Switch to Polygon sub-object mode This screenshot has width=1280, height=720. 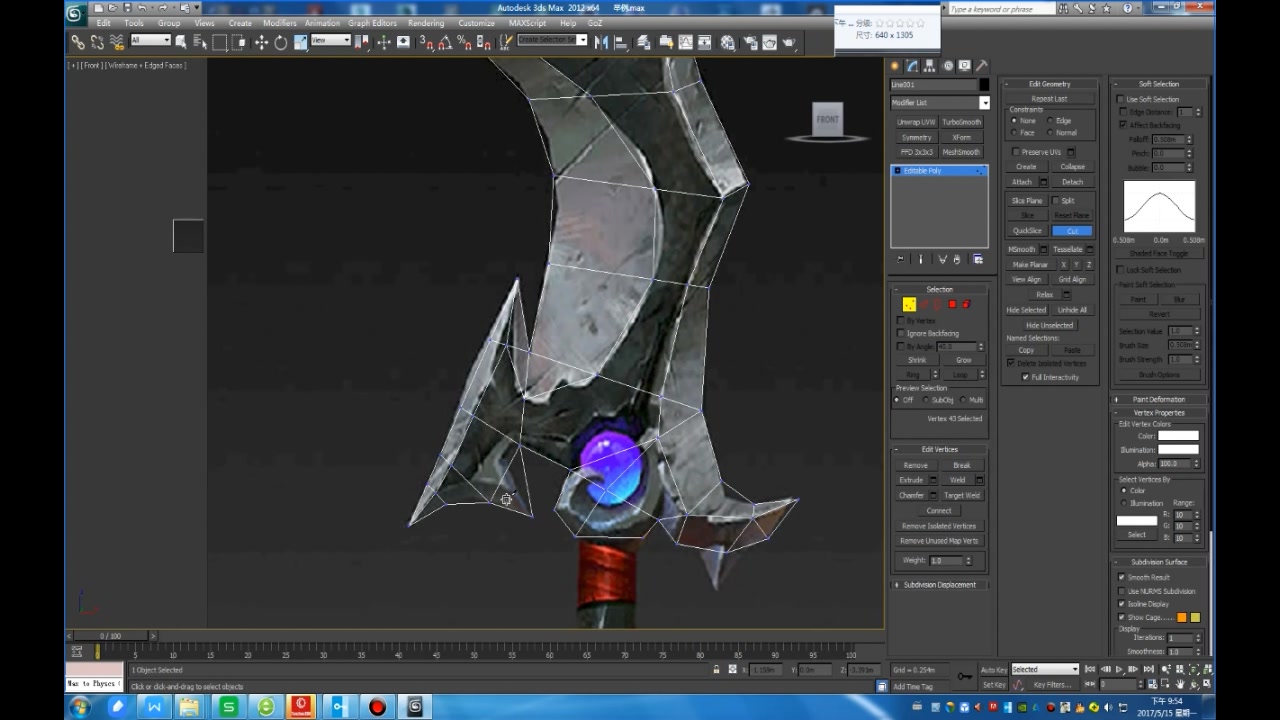(952, 304)
